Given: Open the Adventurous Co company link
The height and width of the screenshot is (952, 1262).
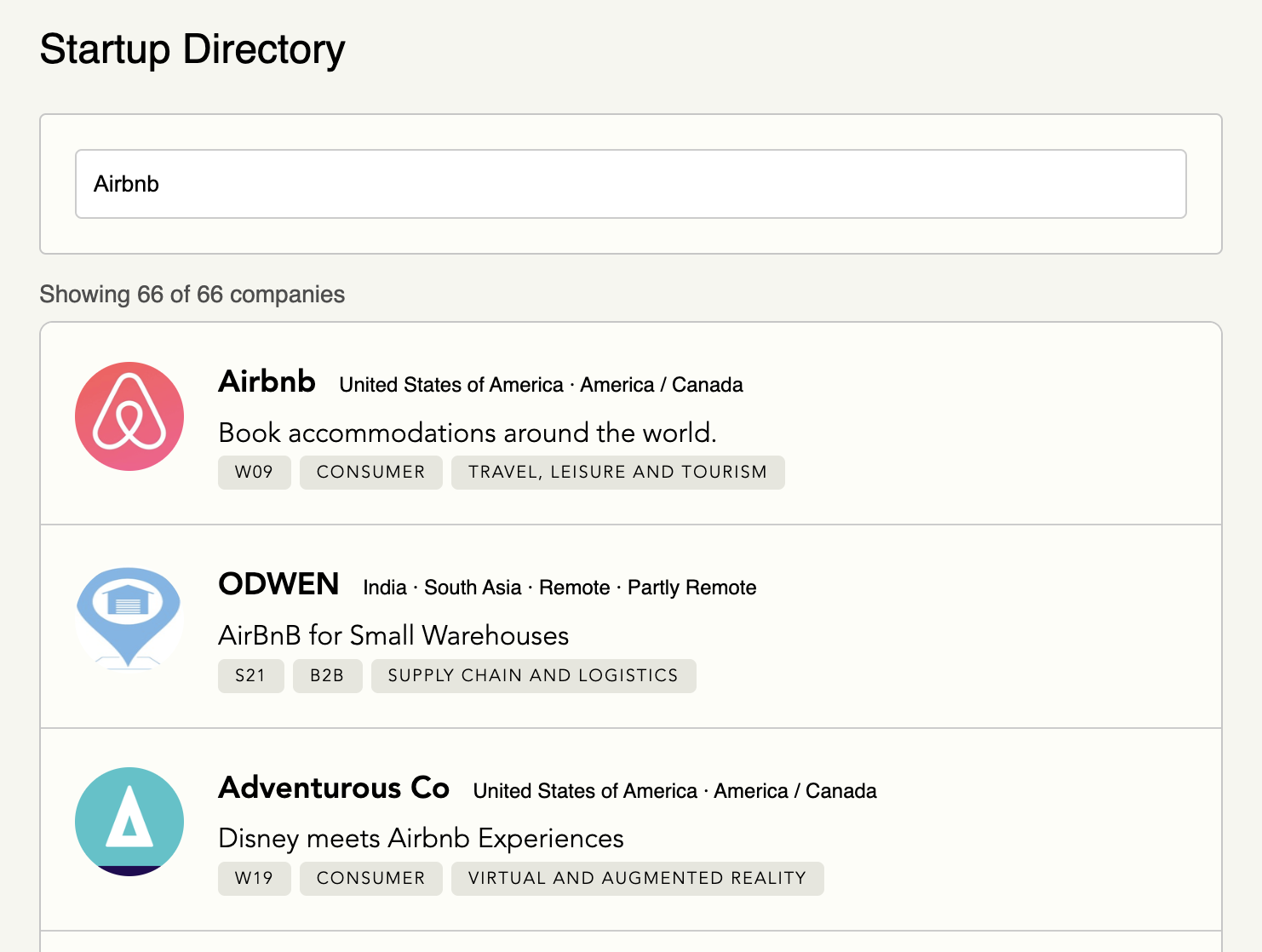Looking at the screenshot, I should 334,788.
